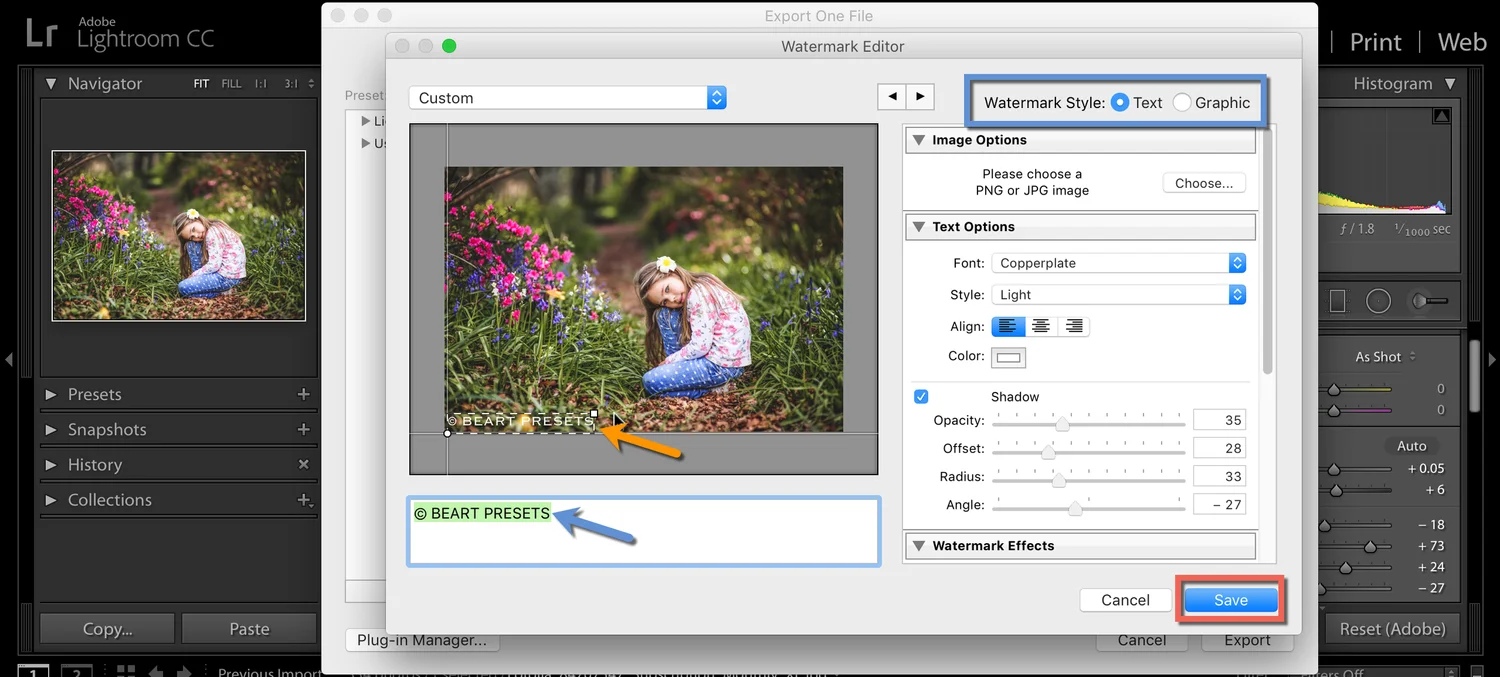Screen dimensions: 1500x677
Task: Disable the Shadow checkbox
Action: (x=921, y=396)
